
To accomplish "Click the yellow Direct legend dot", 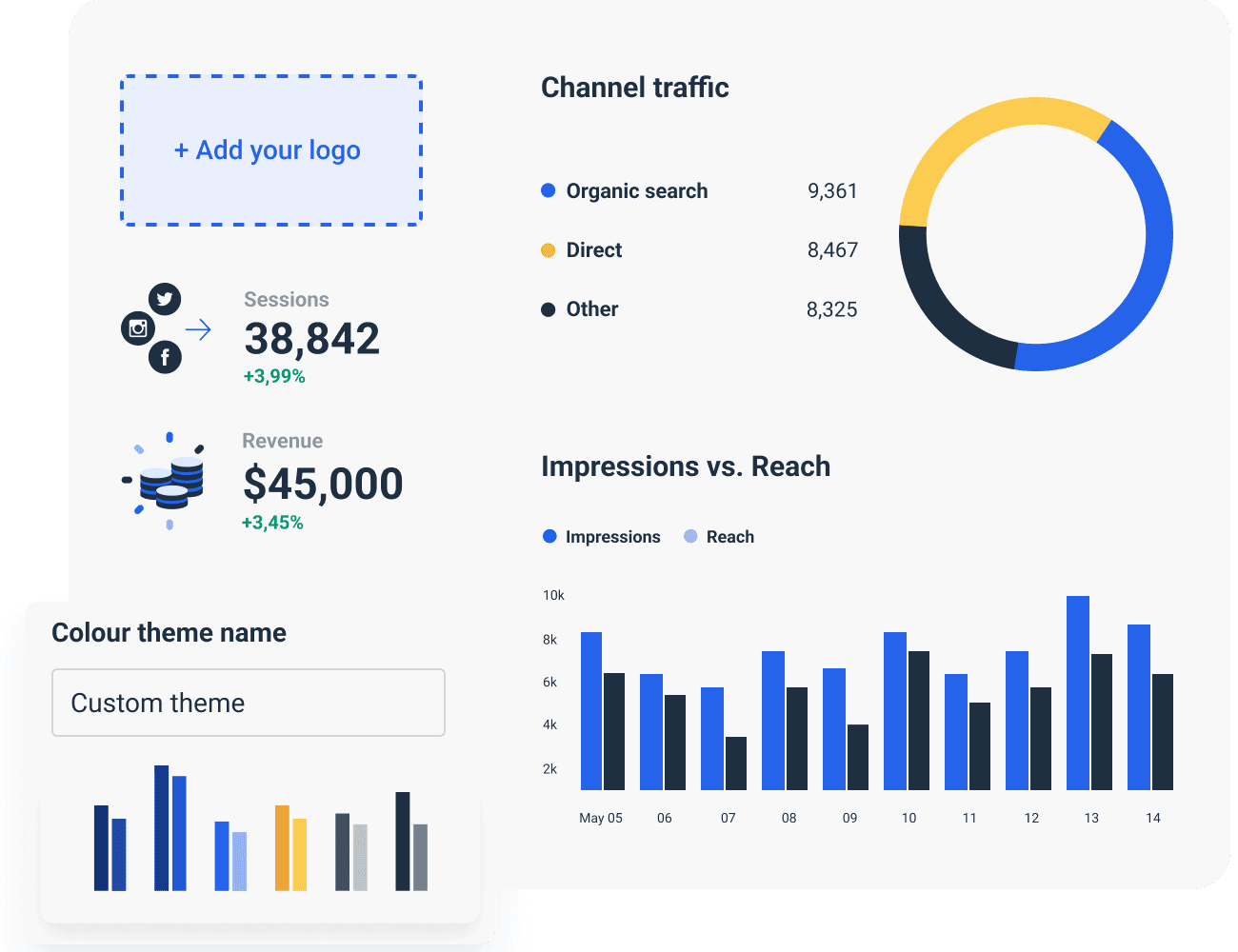I will [x=548, y=249].
